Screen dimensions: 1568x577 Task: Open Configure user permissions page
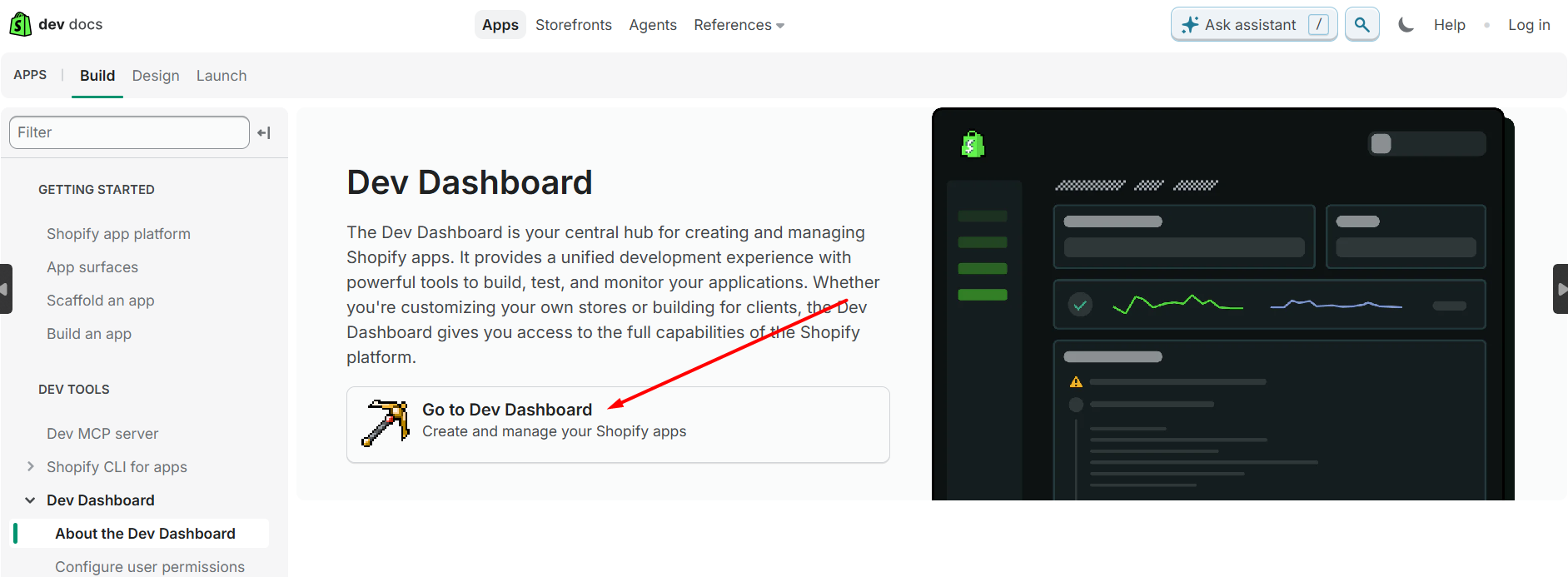tap(150, 567)
